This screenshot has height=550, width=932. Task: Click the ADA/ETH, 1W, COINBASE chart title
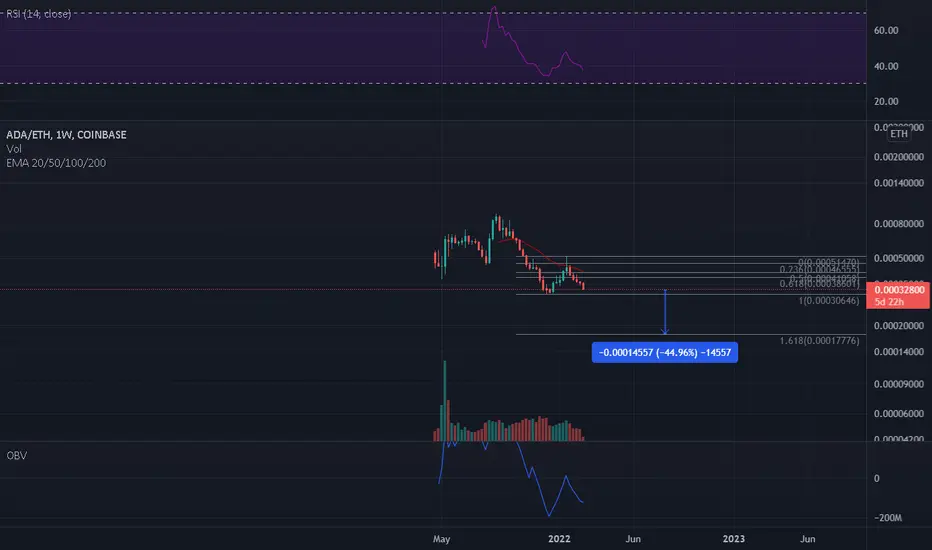click(67, 135)
